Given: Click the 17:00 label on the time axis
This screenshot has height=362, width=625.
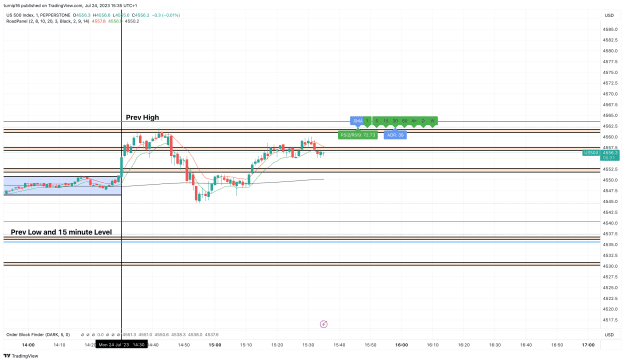Looking at the screenshot, I should (x=588, y=344).
